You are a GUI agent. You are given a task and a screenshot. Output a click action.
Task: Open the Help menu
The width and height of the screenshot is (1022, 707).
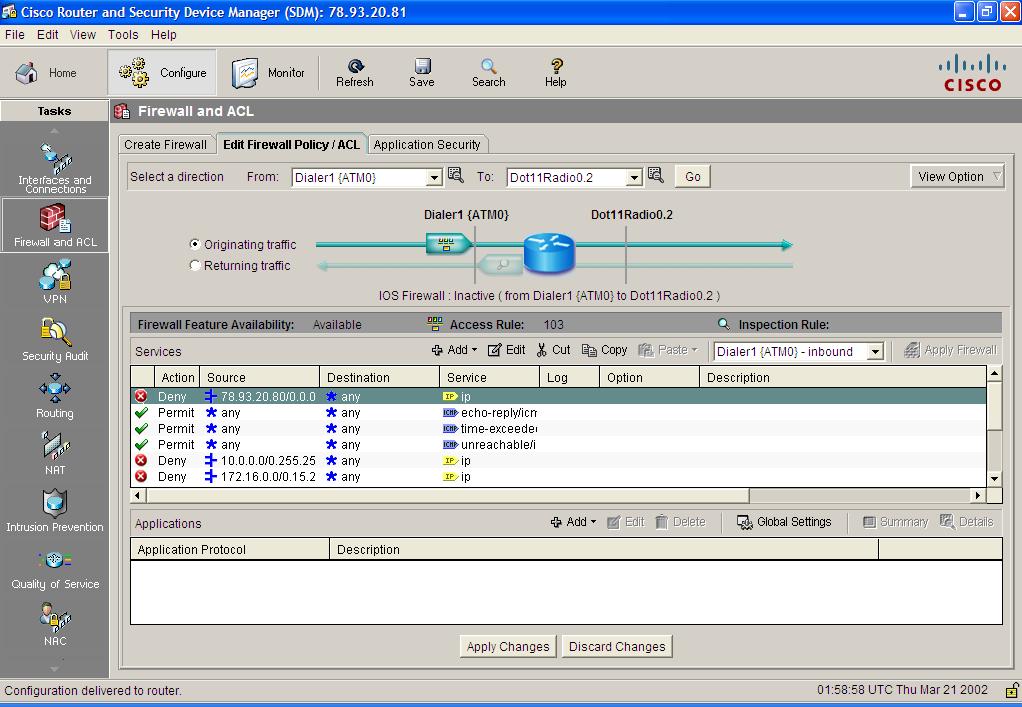pos(164,35)
